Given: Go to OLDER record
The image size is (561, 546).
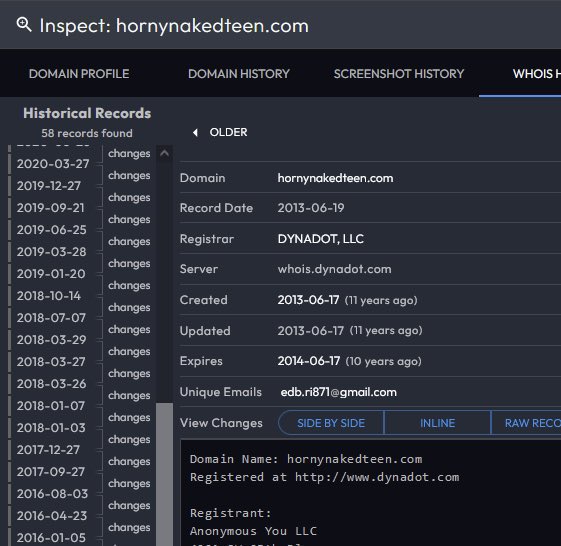Looking at the screenshot, I should [x=228, y=132].
